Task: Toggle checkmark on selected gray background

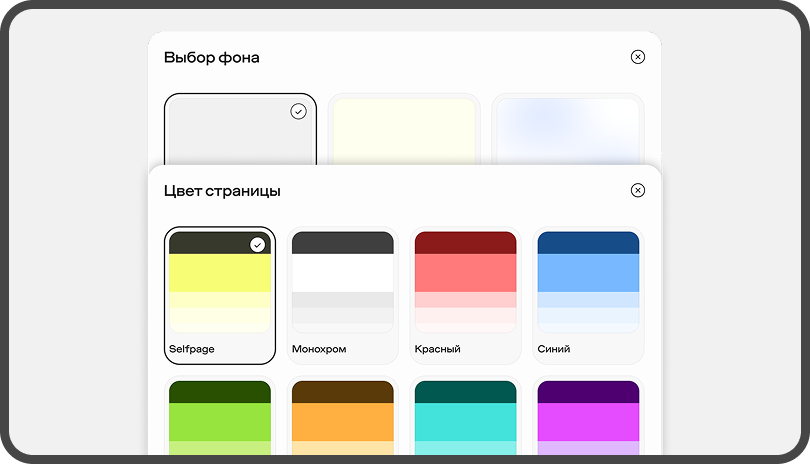Action: tap(298, 111)
